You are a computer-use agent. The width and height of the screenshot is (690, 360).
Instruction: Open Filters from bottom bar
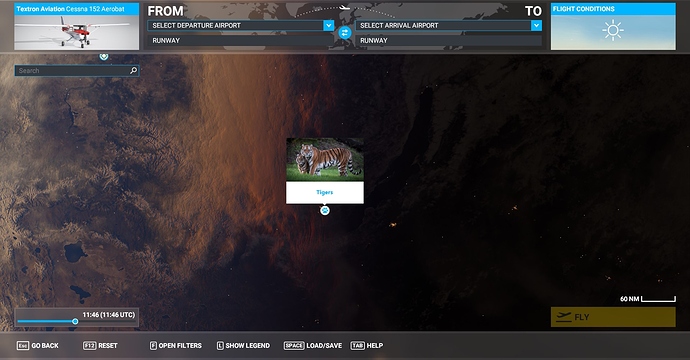(x=176, y=345)
